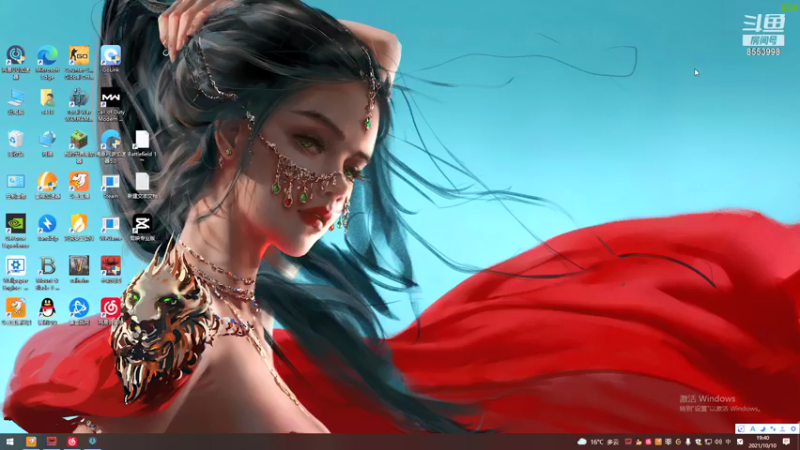Switch the 中 input method indicator
This screenshot has width=800, height=450.
pyautogui.click(x=728, y=442)
